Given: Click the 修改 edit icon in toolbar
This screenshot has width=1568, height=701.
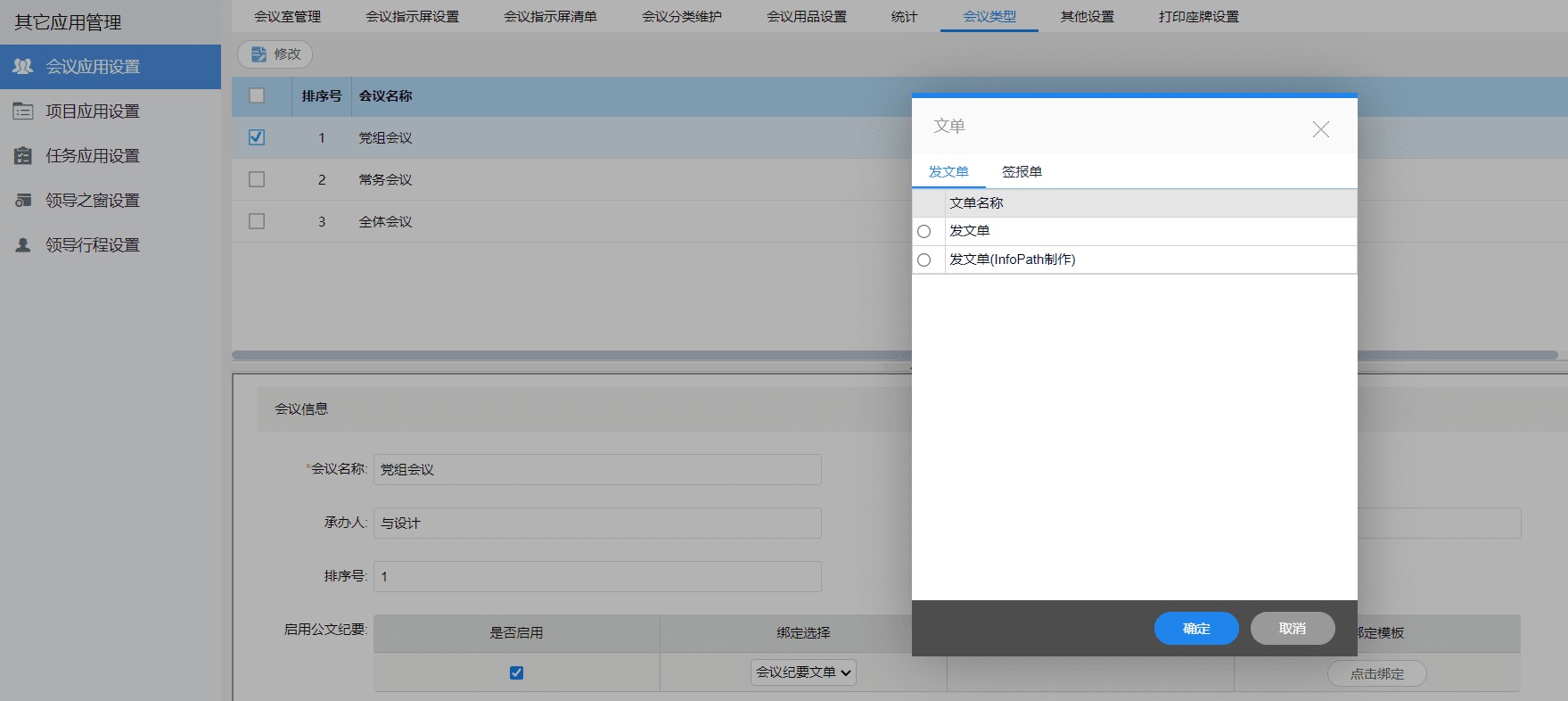Looking at the screenshot, I should coord(259,54).
